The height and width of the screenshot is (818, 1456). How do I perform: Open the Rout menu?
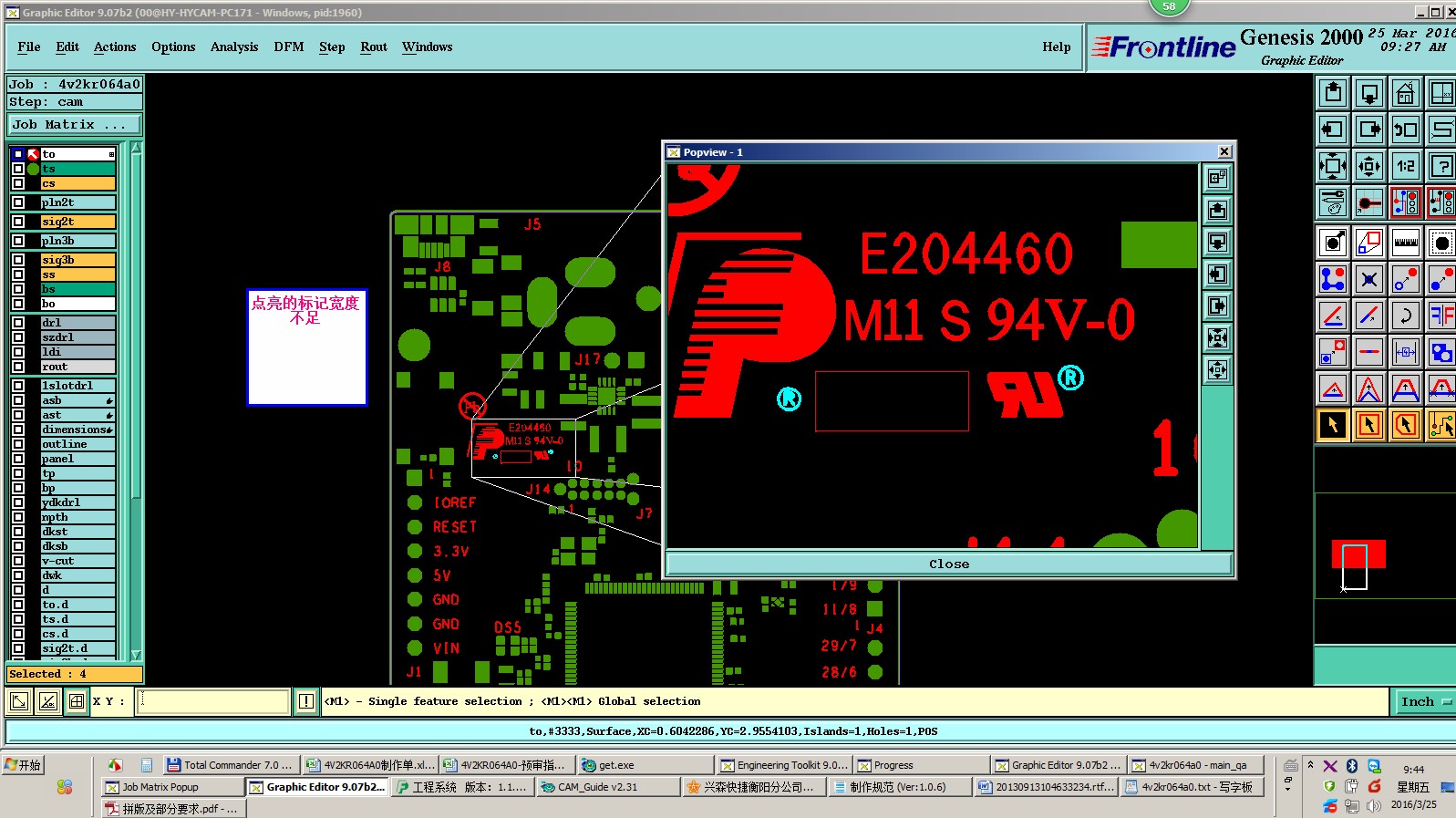[374, 47]
